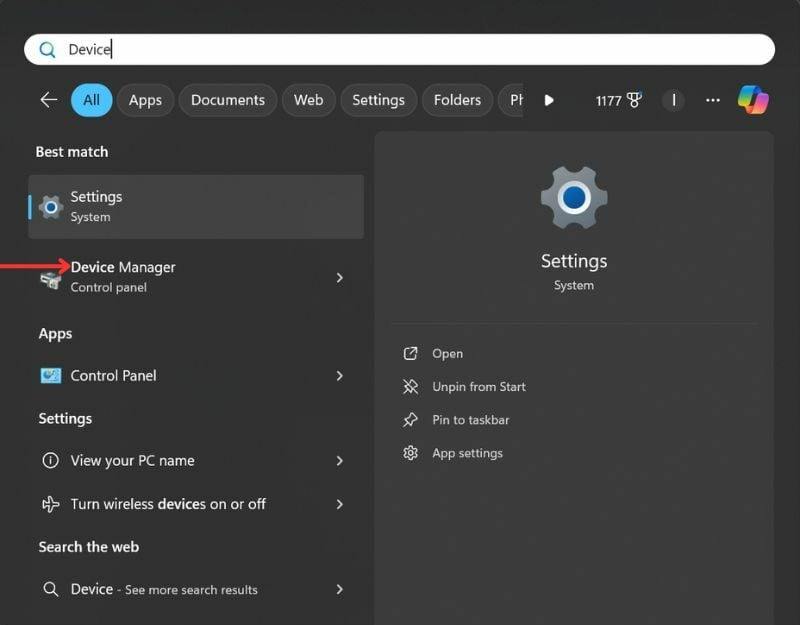Screen dimensions: 800x625
Task: Expand Turn wireless devices chevron
Action: (340, 504)
